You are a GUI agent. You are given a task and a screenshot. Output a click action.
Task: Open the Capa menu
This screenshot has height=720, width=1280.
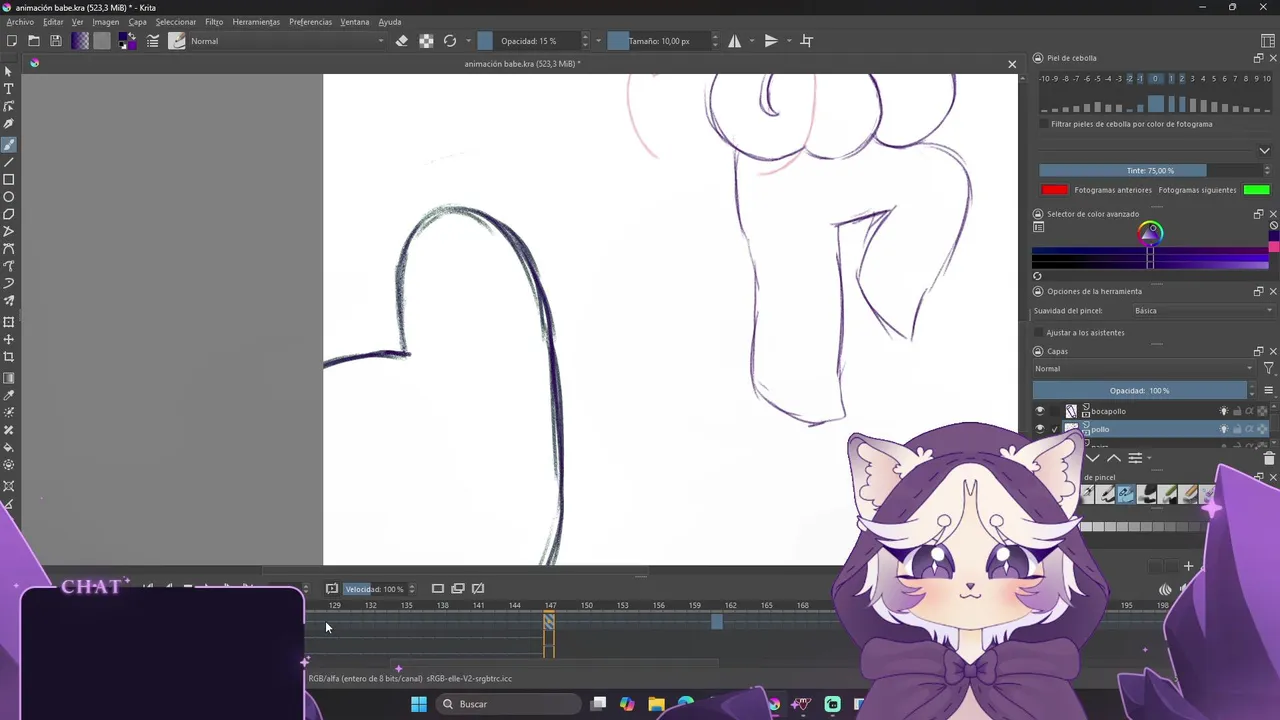[x=137, y=22]
